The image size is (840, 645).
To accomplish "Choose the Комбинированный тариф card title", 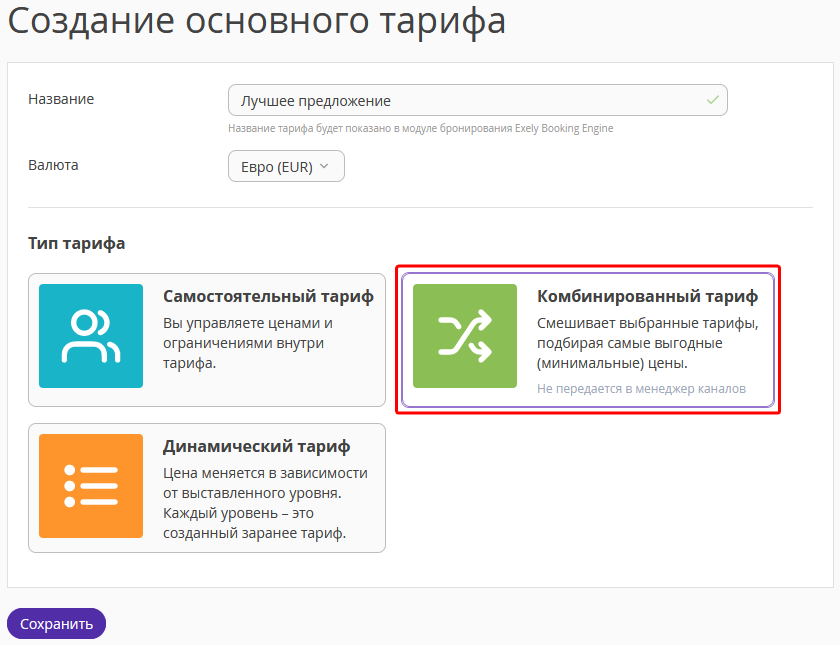I will pos(648,296).
